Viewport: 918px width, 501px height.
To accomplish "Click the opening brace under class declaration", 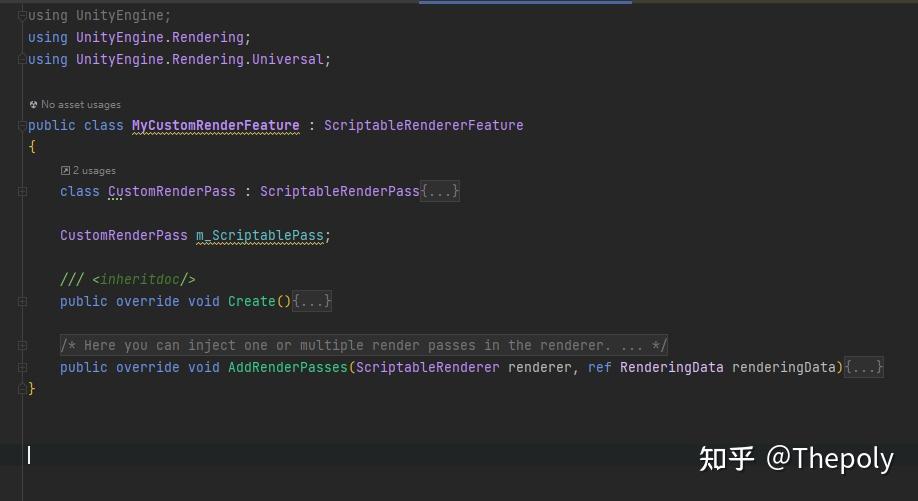I will point(32,147).
